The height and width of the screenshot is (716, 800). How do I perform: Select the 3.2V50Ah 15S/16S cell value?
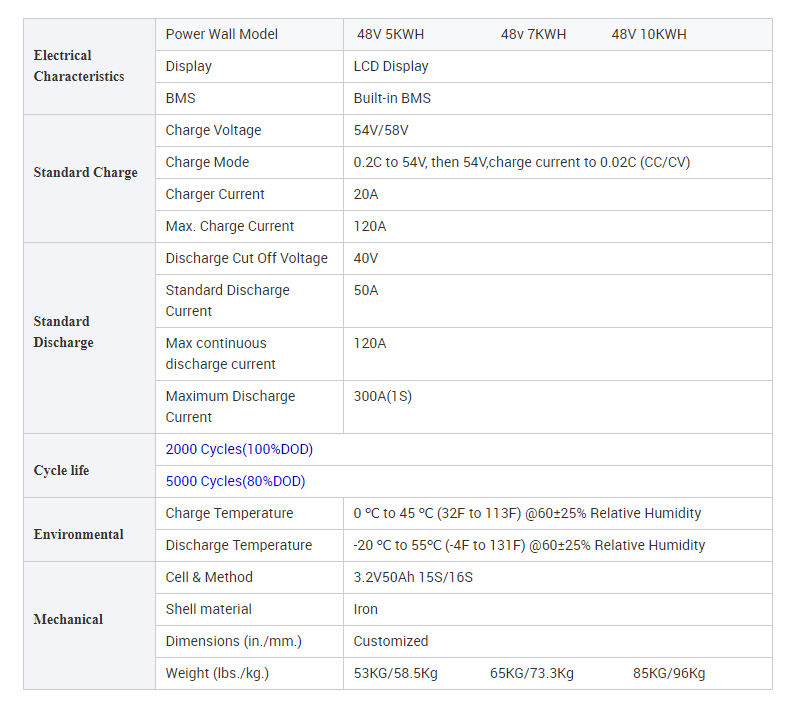(x=413, y=577)
